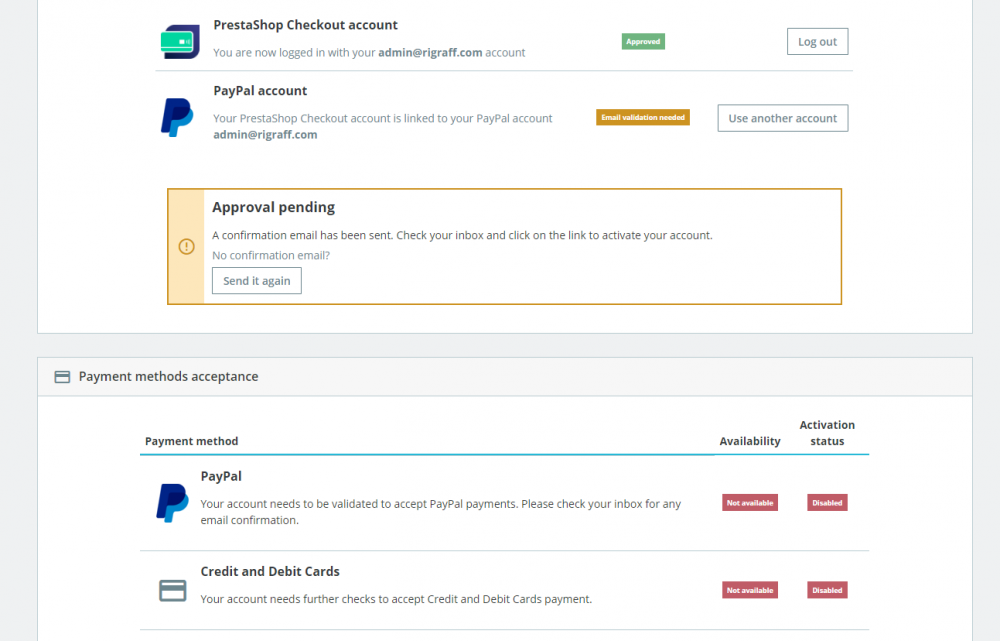Click confirmation email has been sent message
The image size is (1000, 641).
(x=462, y=235)
